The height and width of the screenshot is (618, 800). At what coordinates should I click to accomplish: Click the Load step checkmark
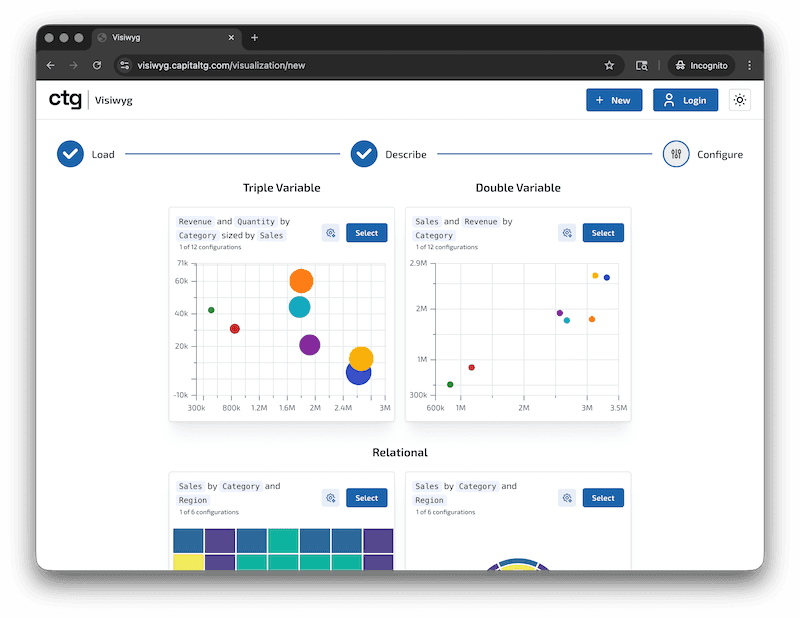click(70, 154)
